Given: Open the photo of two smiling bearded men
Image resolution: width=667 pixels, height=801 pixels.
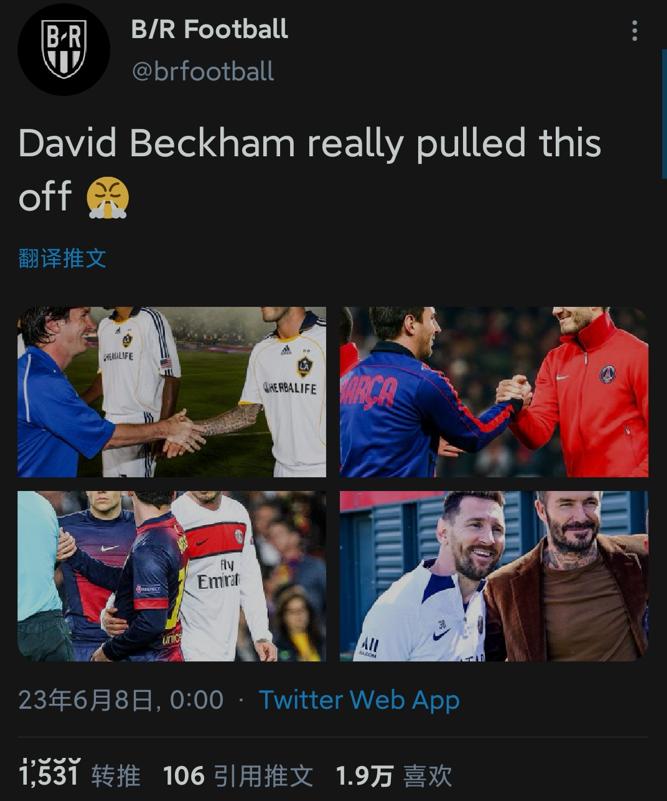Looking at the screenshot, I should click(x=494, y=576).
